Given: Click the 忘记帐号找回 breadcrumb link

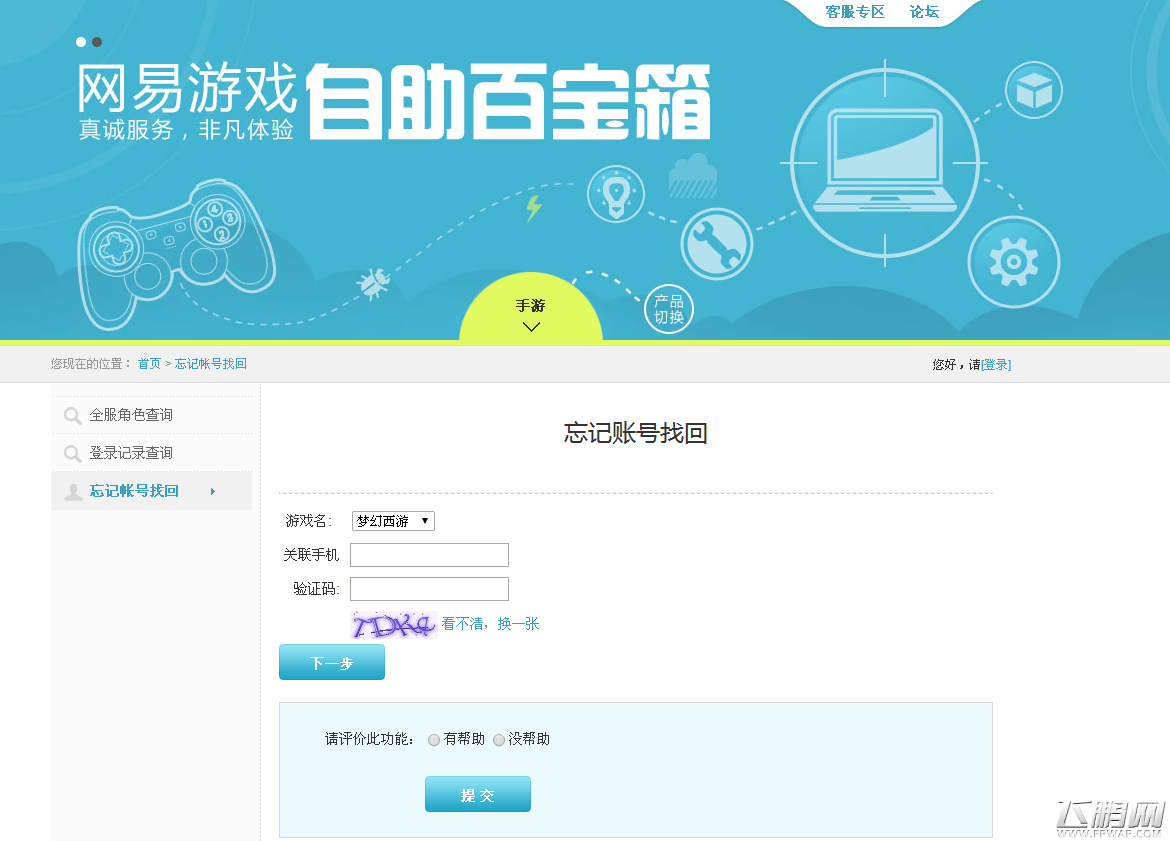Looking at the screenshot, I should [210, 363].
